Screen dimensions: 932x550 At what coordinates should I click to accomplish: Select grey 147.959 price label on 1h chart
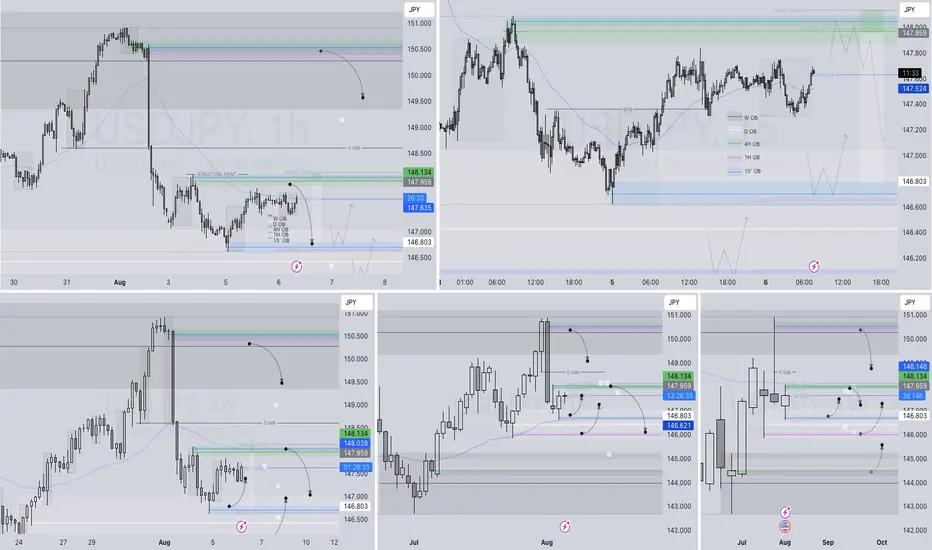419,182
